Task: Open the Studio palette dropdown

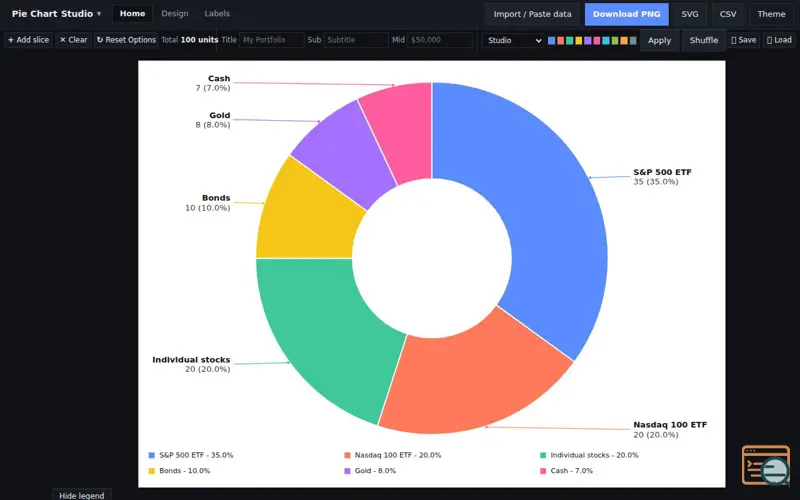Action: point(513,40)
